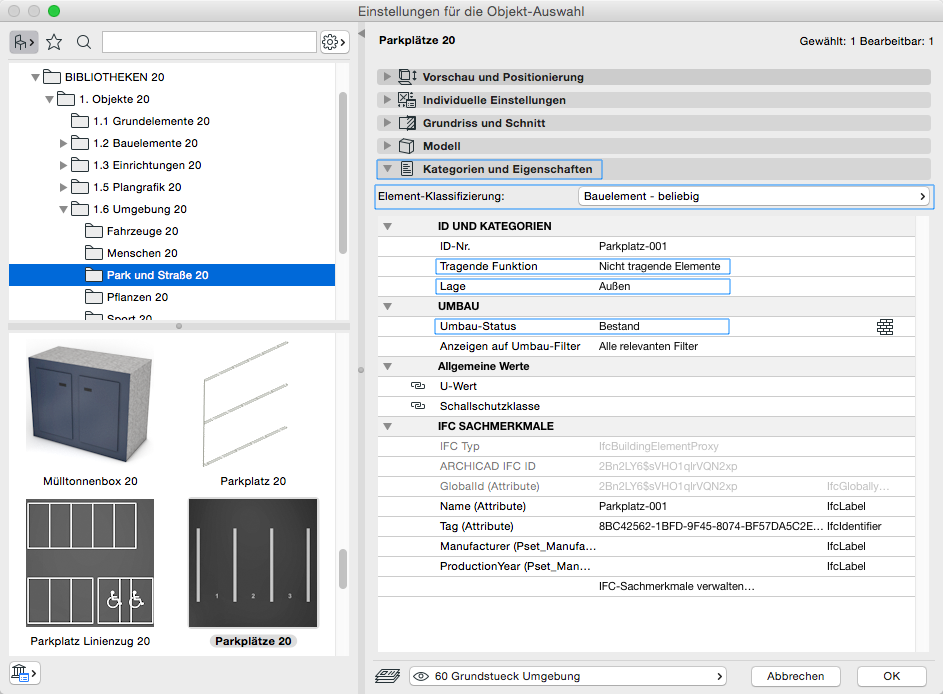Click the Abbrechen button
This screenshot has width=943, height=694.
click(795, 677)
